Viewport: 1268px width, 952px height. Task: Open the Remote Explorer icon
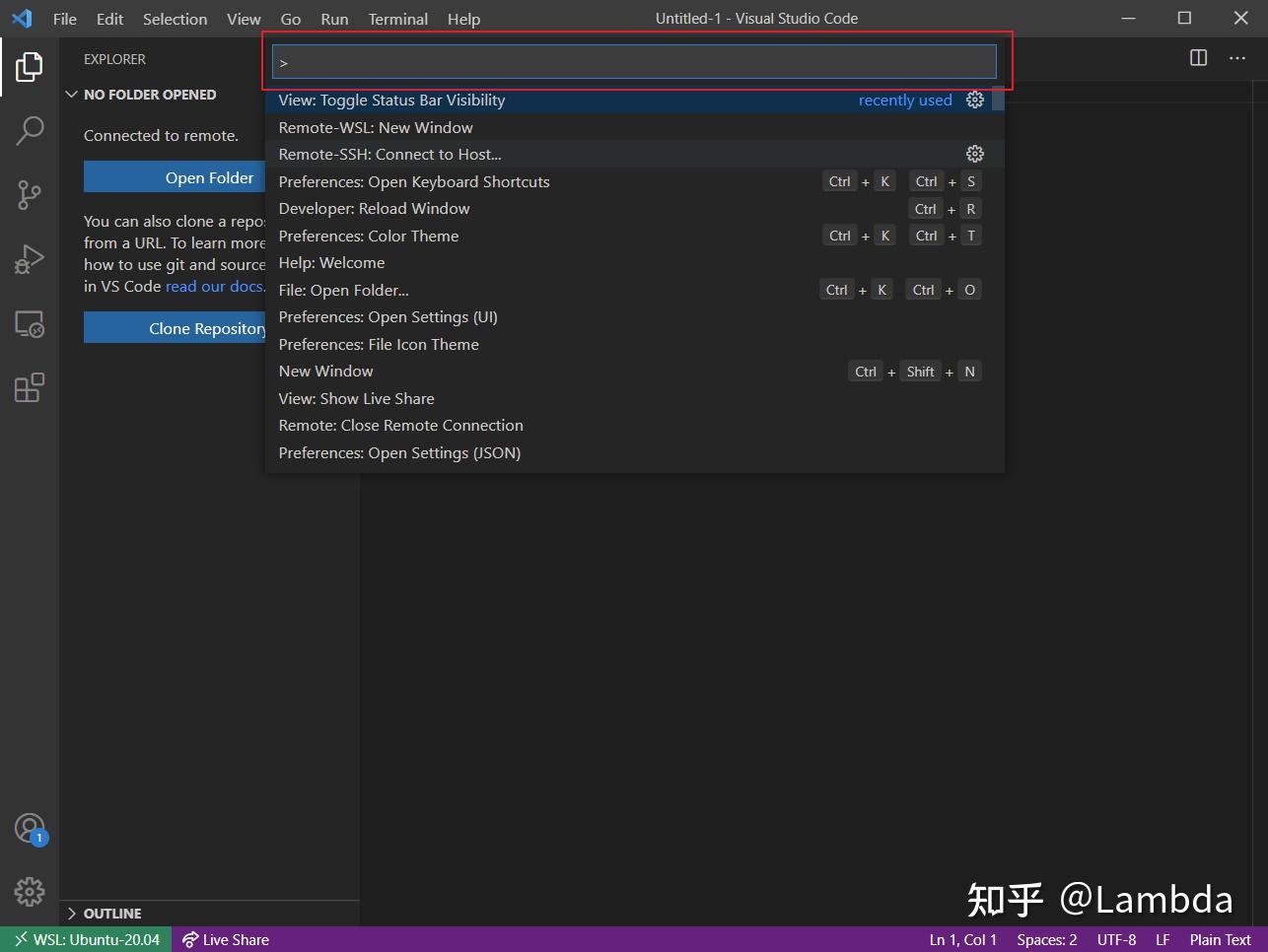(x=29, y=322)
